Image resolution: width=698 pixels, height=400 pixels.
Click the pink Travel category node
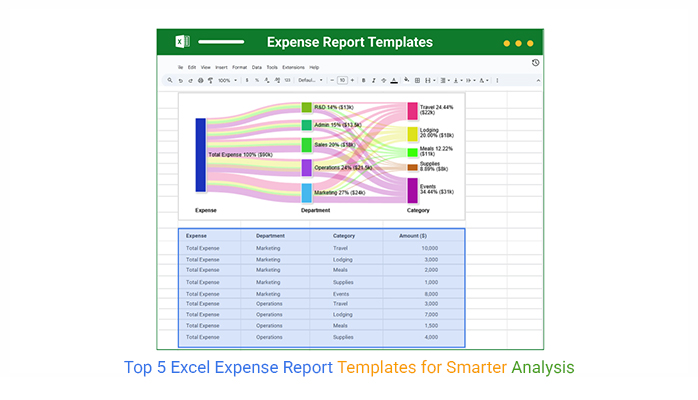coord(412,111)
